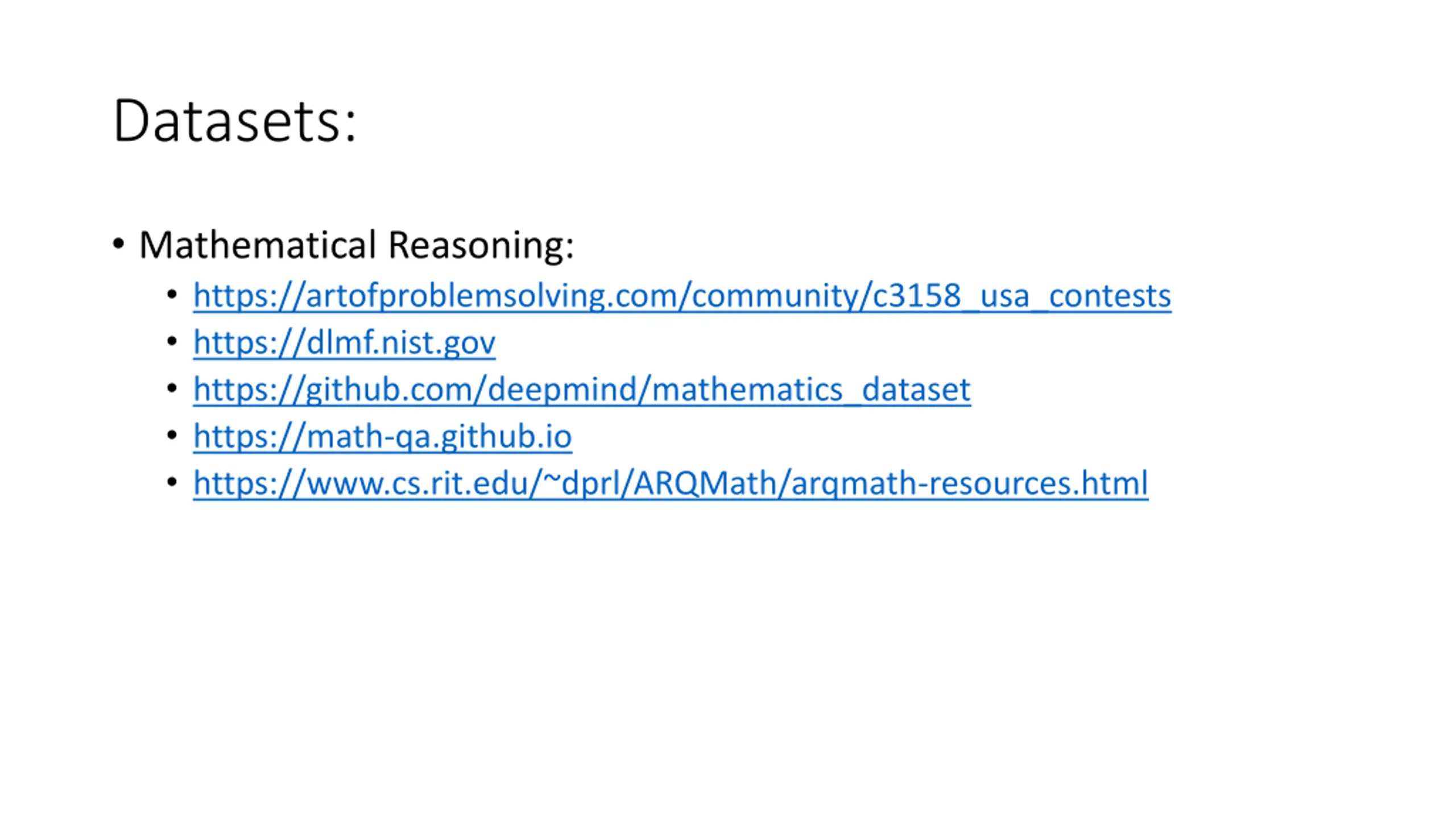
Task: Click the bullet beside the GitHub deepmind link
Action: (x=172, y=388)
